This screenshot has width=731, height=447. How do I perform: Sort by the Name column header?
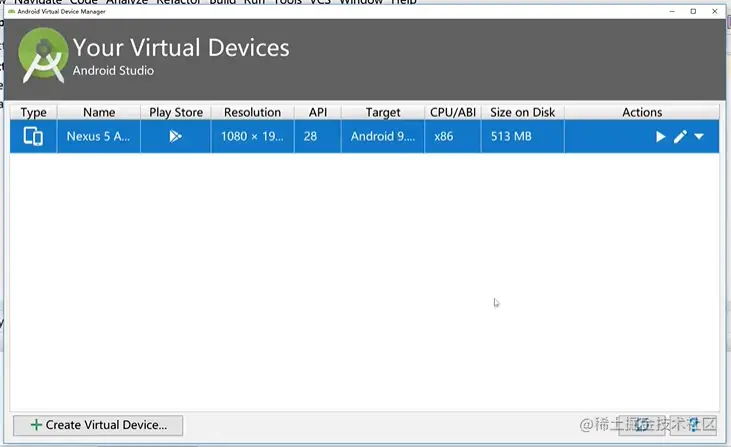coord(99,112)
